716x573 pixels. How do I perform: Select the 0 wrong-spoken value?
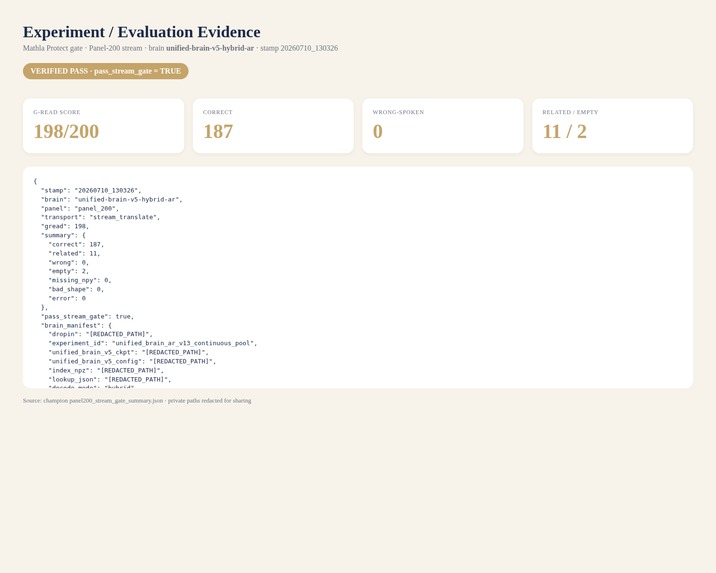click(378, 131)
